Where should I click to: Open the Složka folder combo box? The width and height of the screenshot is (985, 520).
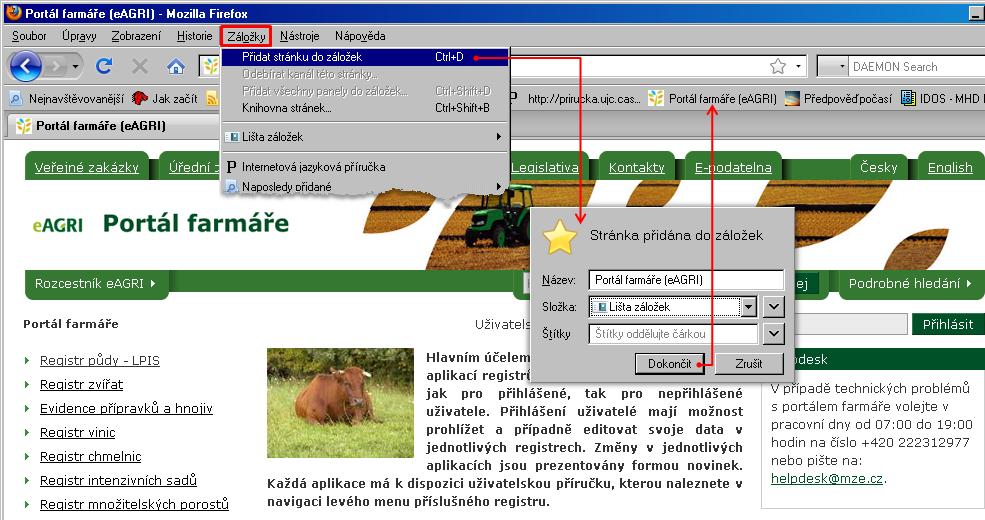(x=672, y=307)
